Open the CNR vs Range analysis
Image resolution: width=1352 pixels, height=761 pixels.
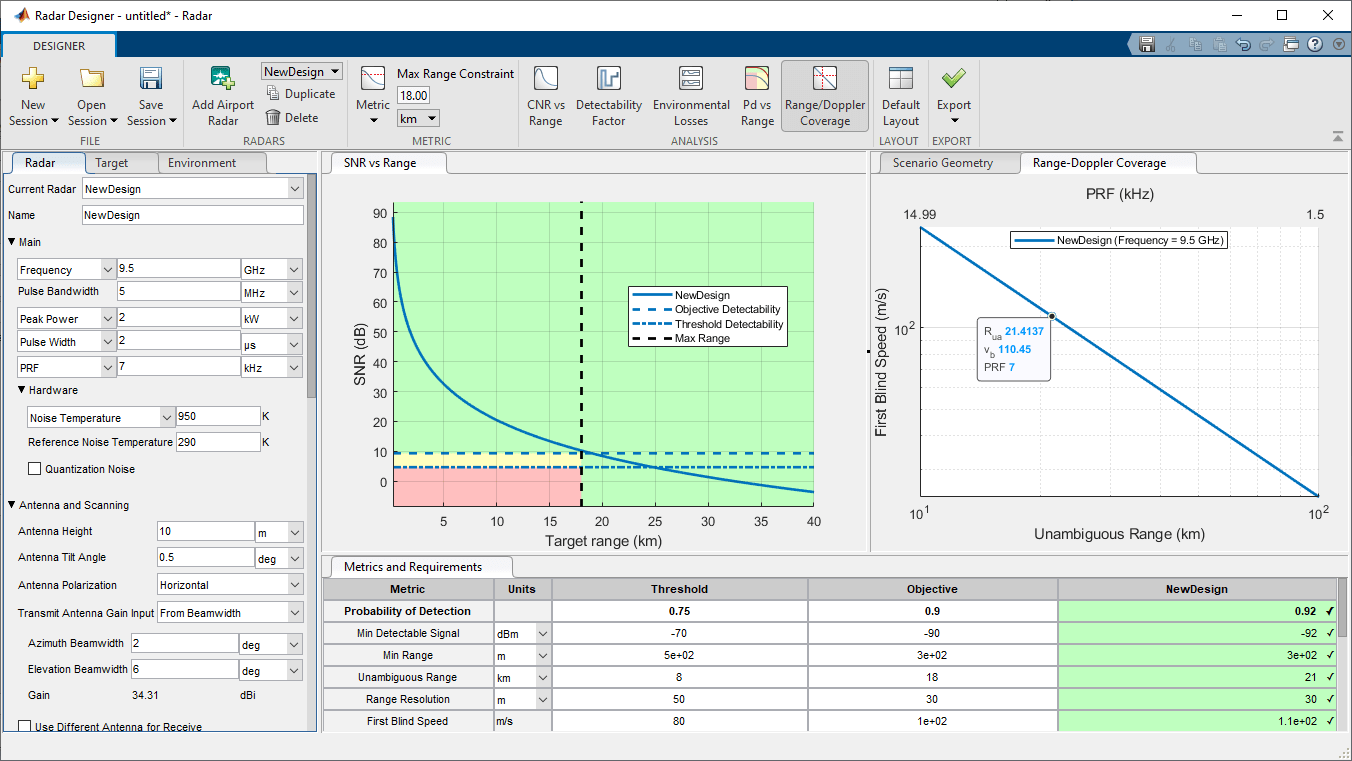[545, 80]
